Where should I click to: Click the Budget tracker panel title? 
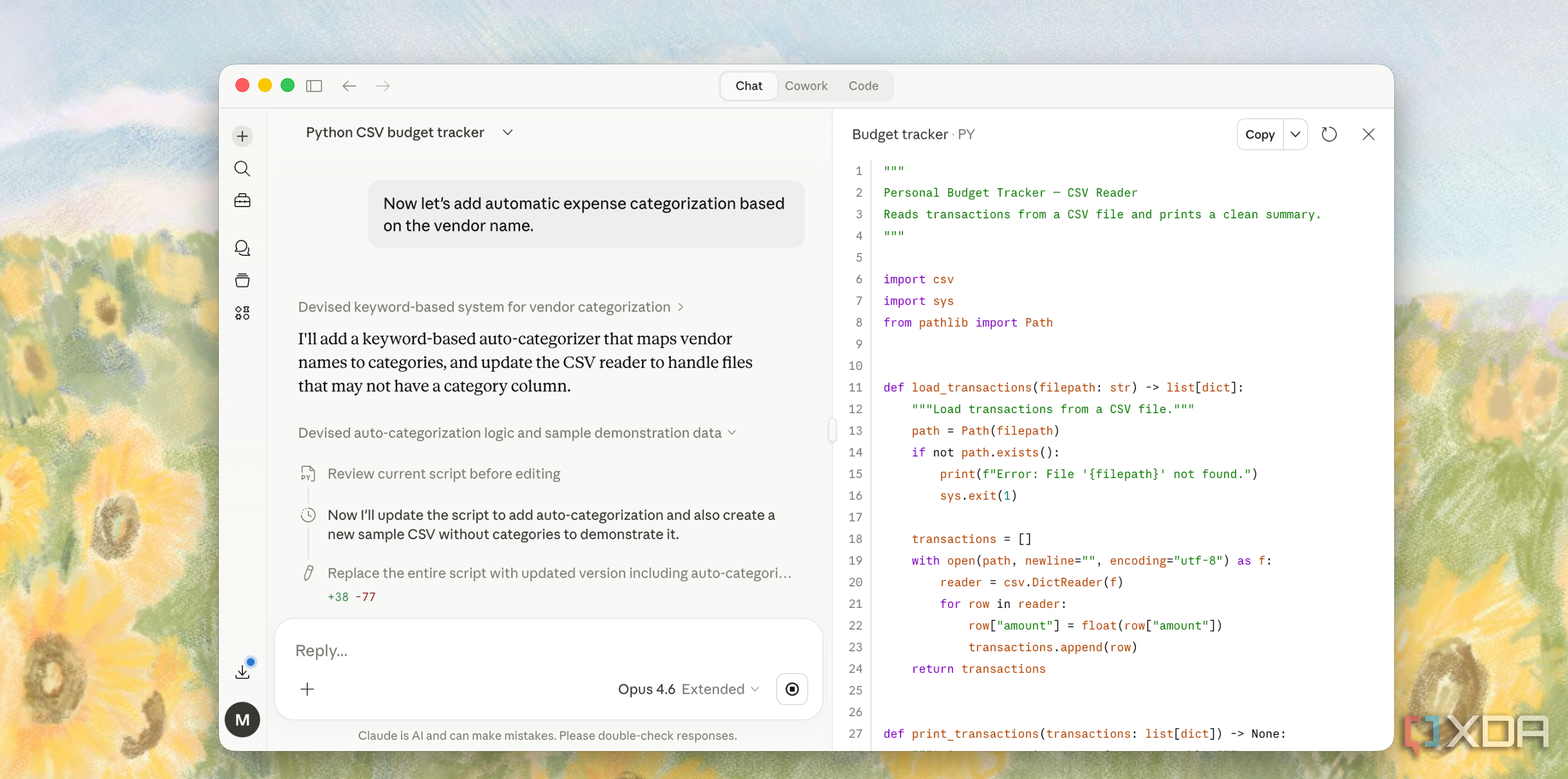[913, 134]
